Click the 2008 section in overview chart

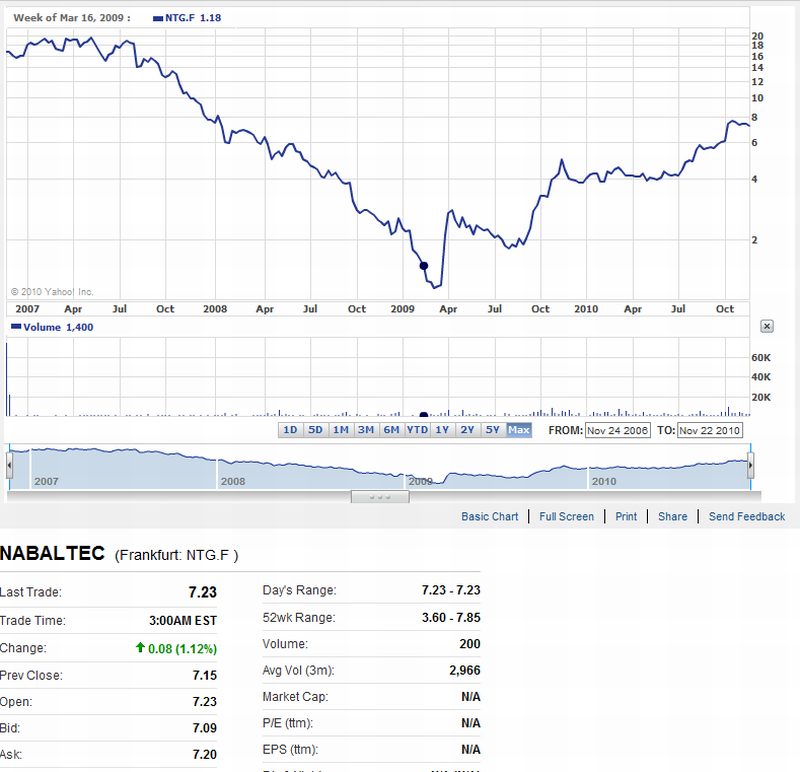(x=311, y=468)
